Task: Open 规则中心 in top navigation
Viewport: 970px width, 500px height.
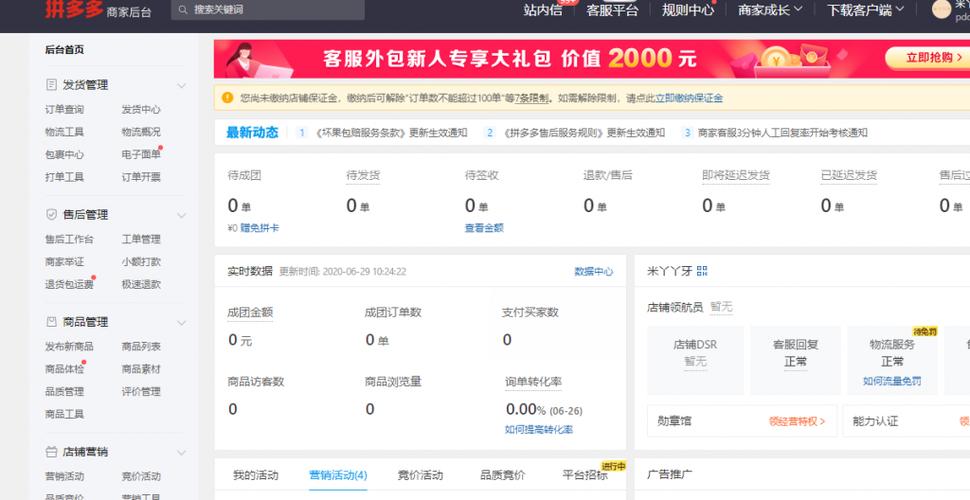Action: point(688,10)
